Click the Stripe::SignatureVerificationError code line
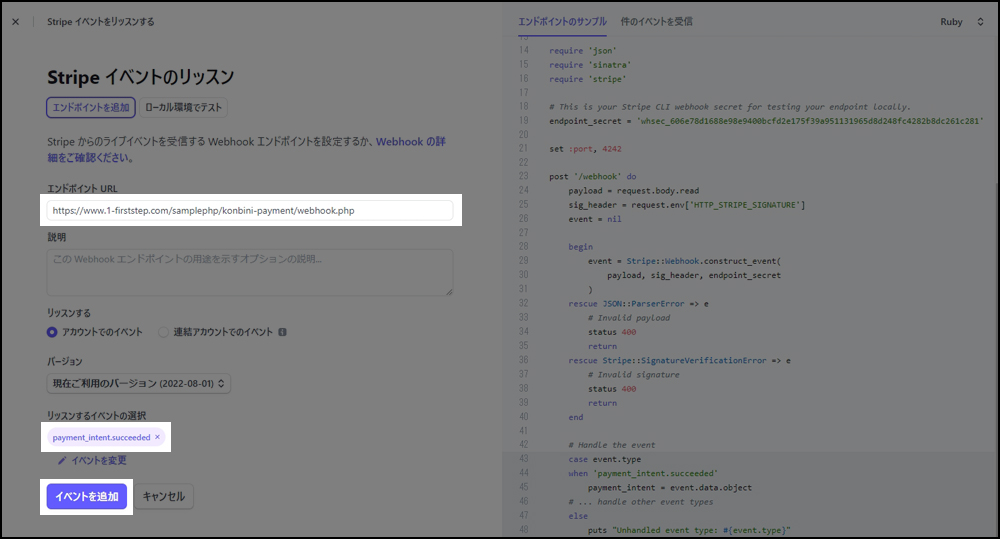The width and height of the screenshot is (1000, 539). [679, 360]
